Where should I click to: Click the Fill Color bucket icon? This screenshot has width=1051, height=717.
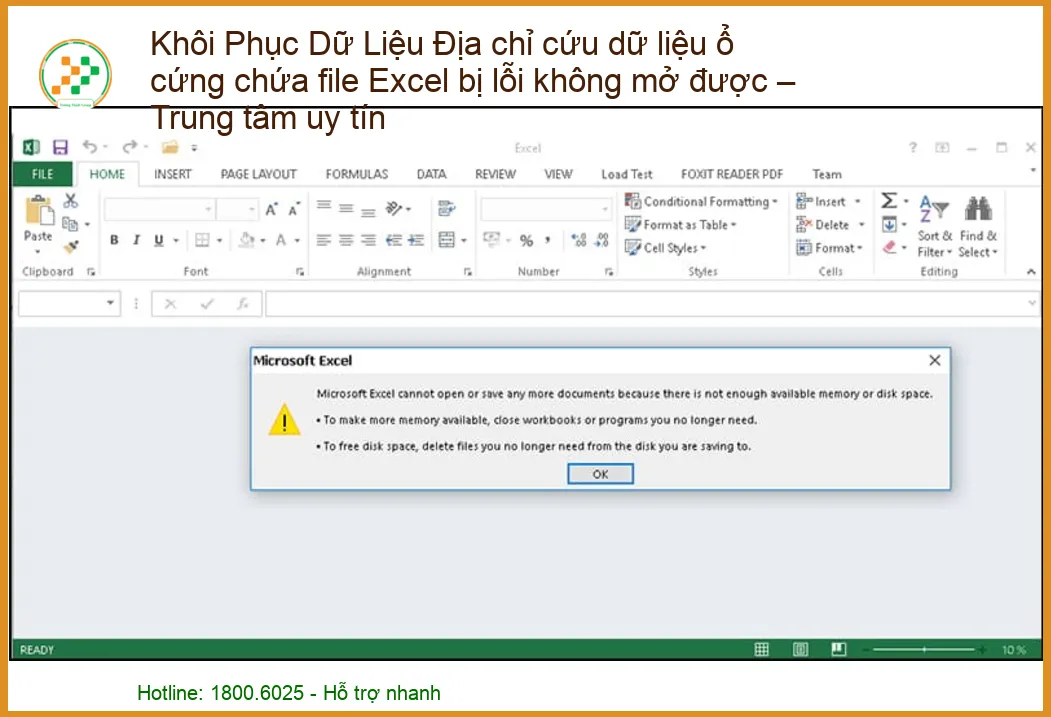(247, 240)
